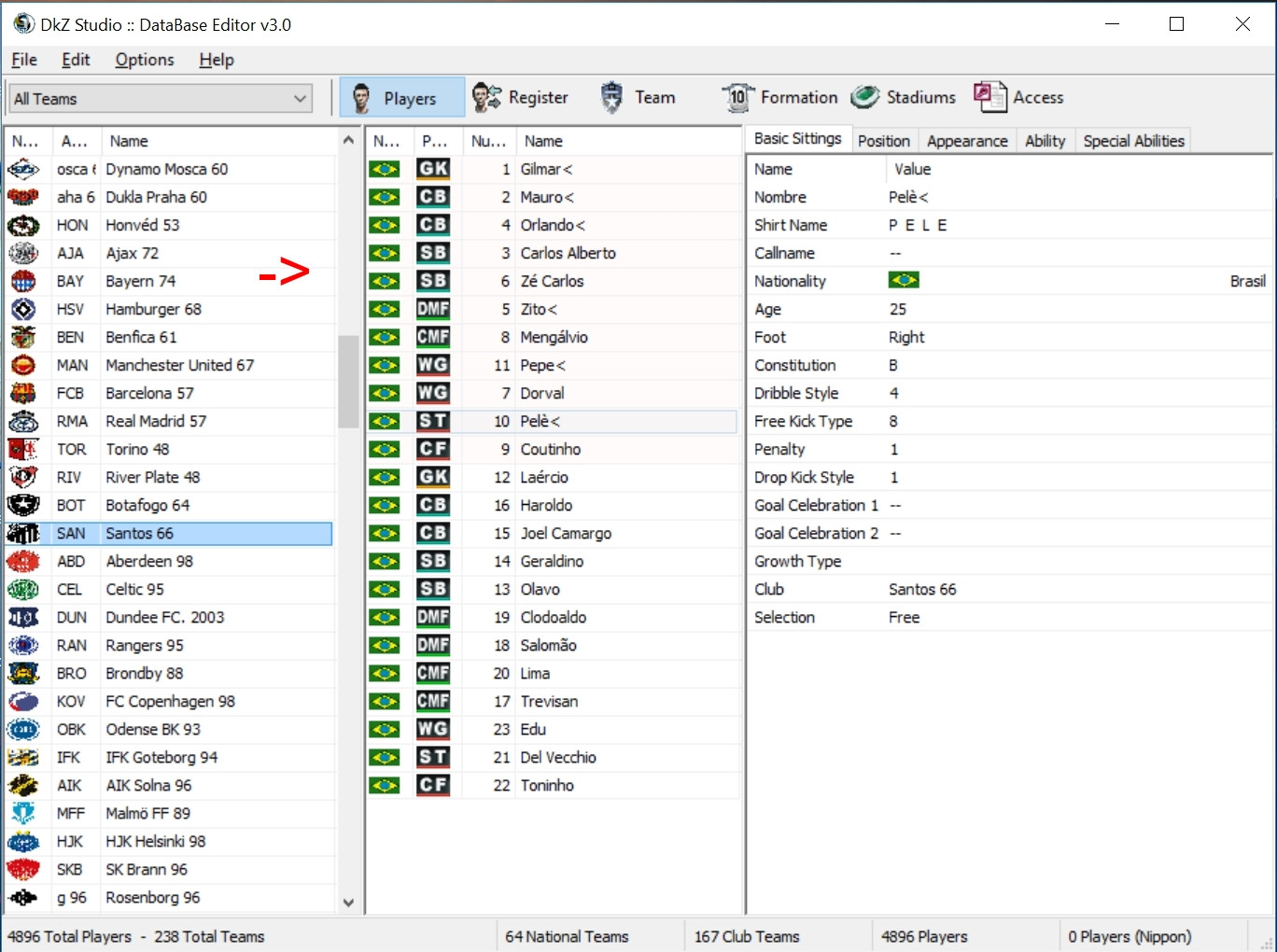Open the File menu

tap(24, 60)
